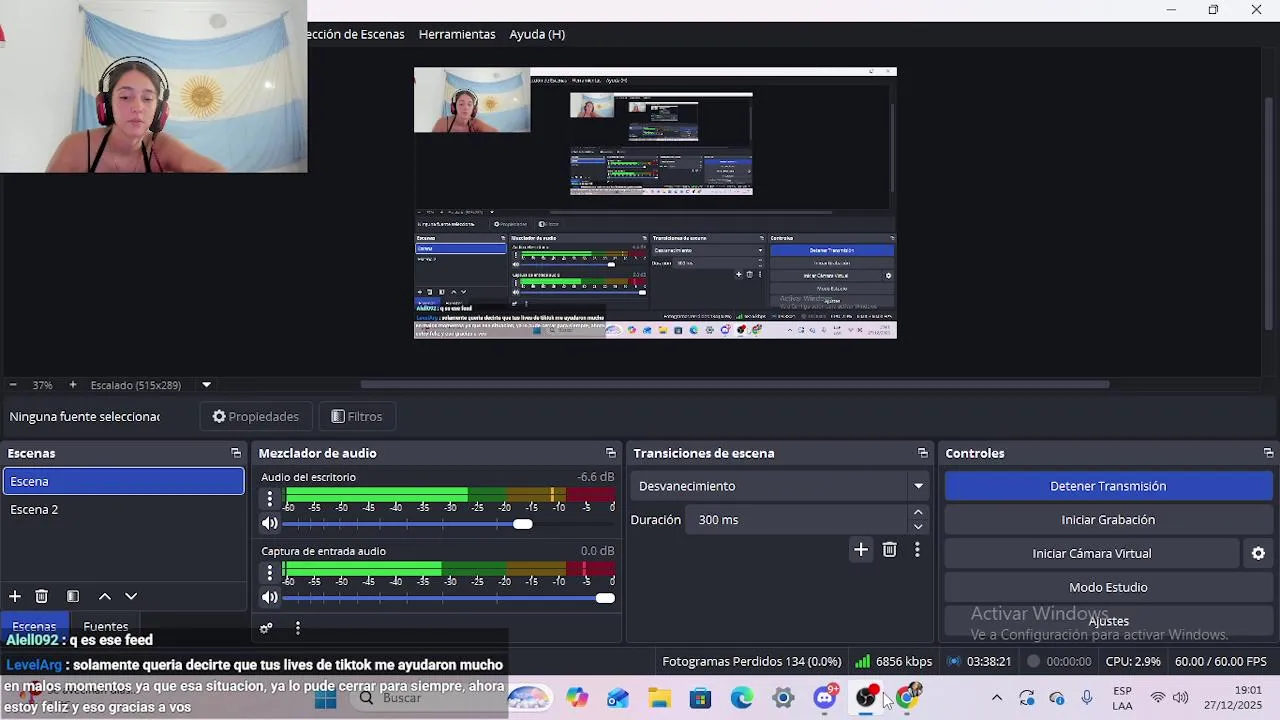The width and height of the screenshot is (1280, 720).
Task: Open the Colección de Escenas menu
Action: point(356,34)
